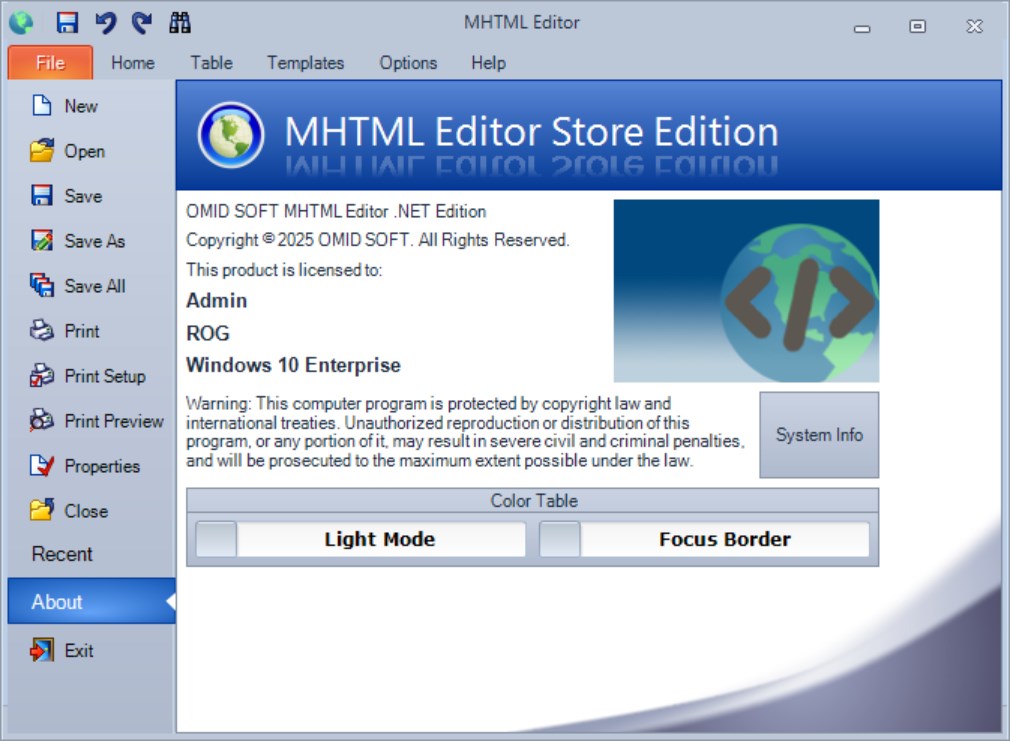
Task: Click 'This product is licensed to:' text
Action: click(x=284, y=269)
